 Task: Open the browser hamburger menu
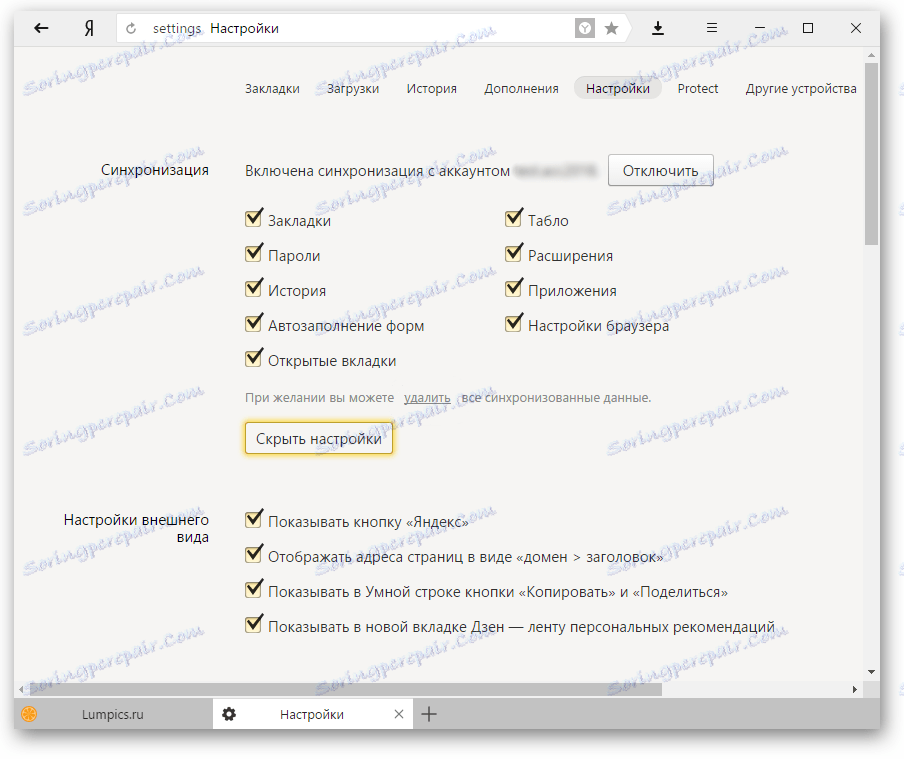[712, 28]
